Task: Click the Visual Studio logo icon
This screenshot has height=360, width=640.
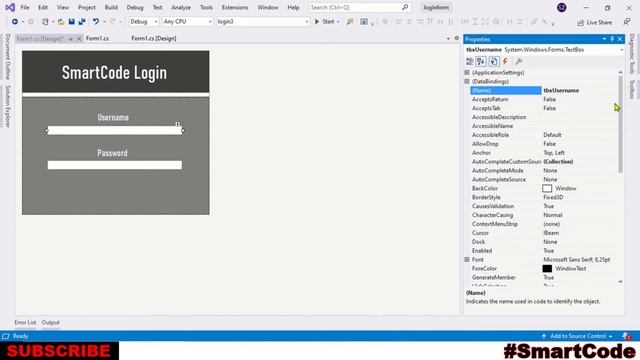Action: 10,7
